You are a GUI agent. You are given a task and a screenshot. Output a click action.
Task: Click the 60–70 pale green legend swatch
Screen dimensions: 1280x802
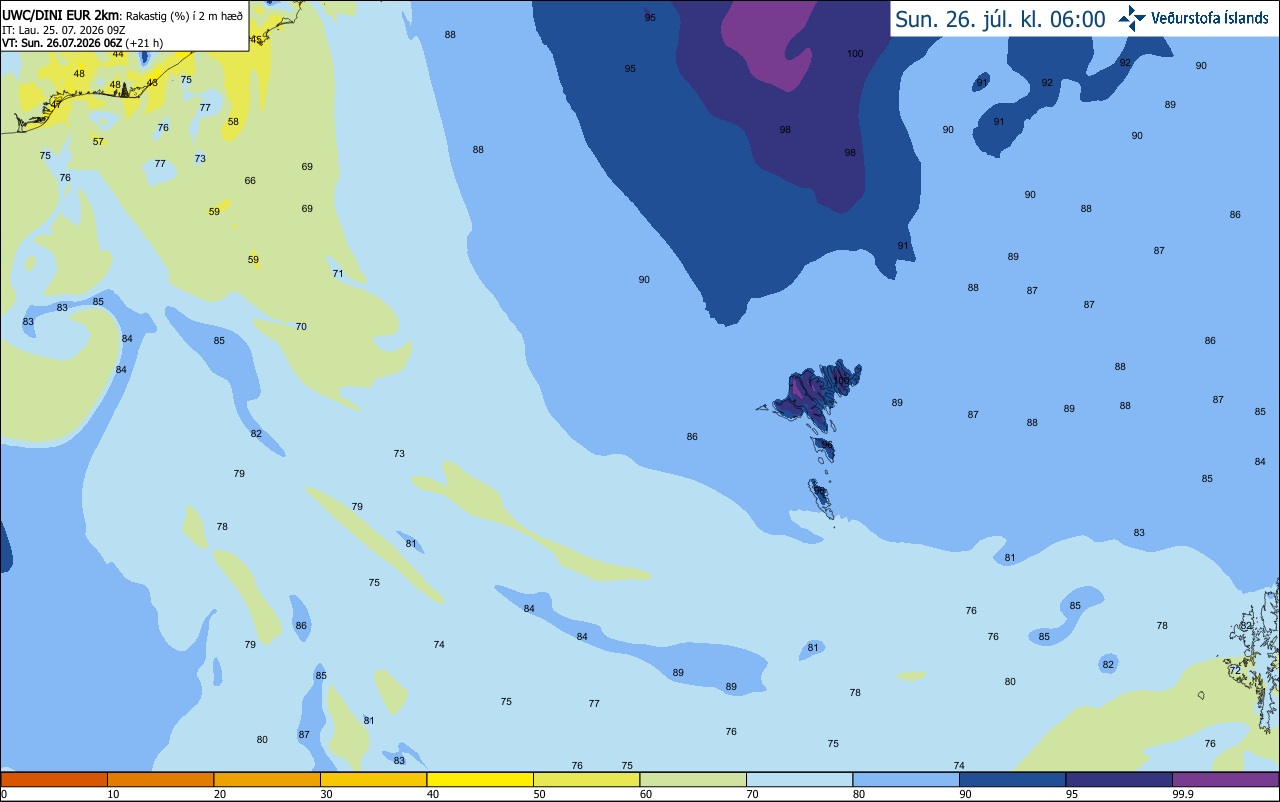[x=693, y=779]
